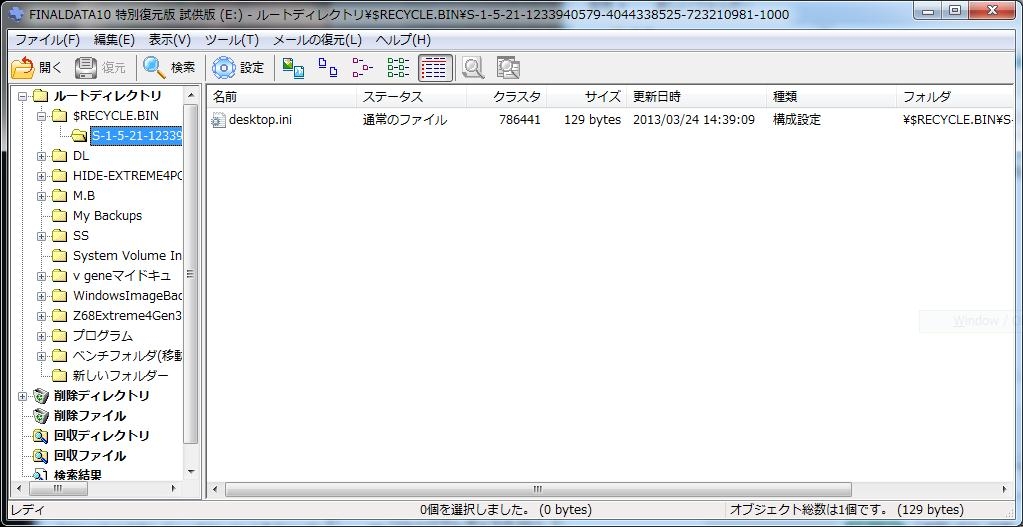Open the 表示(V) menu

coord(170,40)
